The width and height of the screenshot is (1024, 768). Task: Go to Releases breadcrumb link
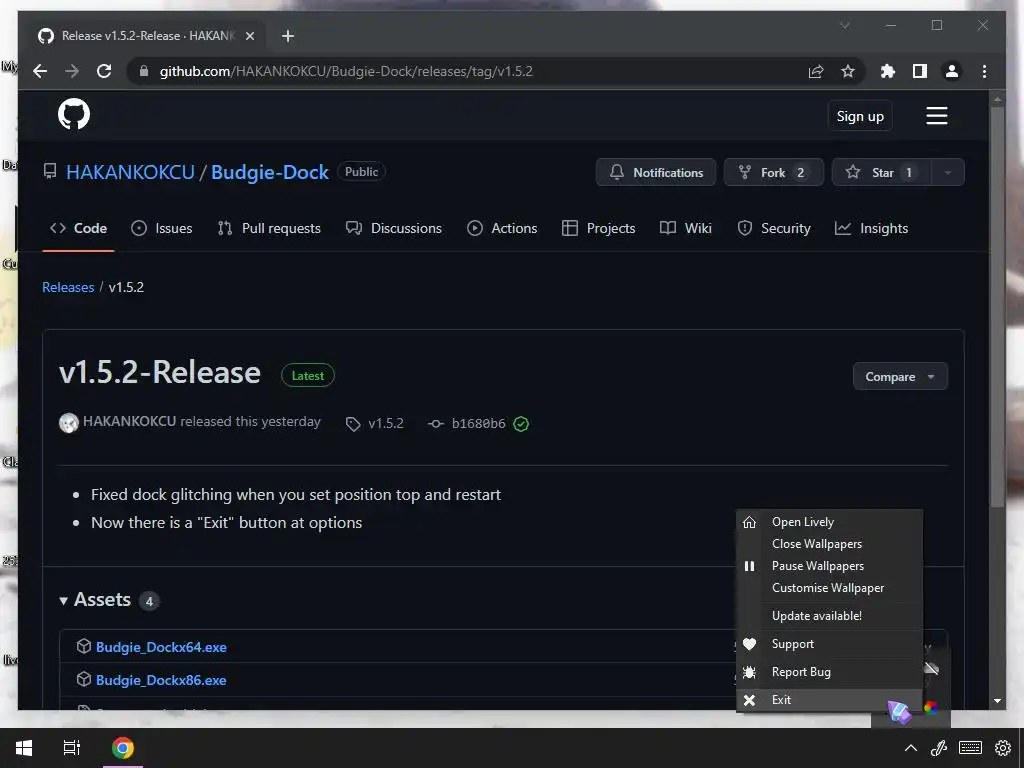click(x=68, y=287)
